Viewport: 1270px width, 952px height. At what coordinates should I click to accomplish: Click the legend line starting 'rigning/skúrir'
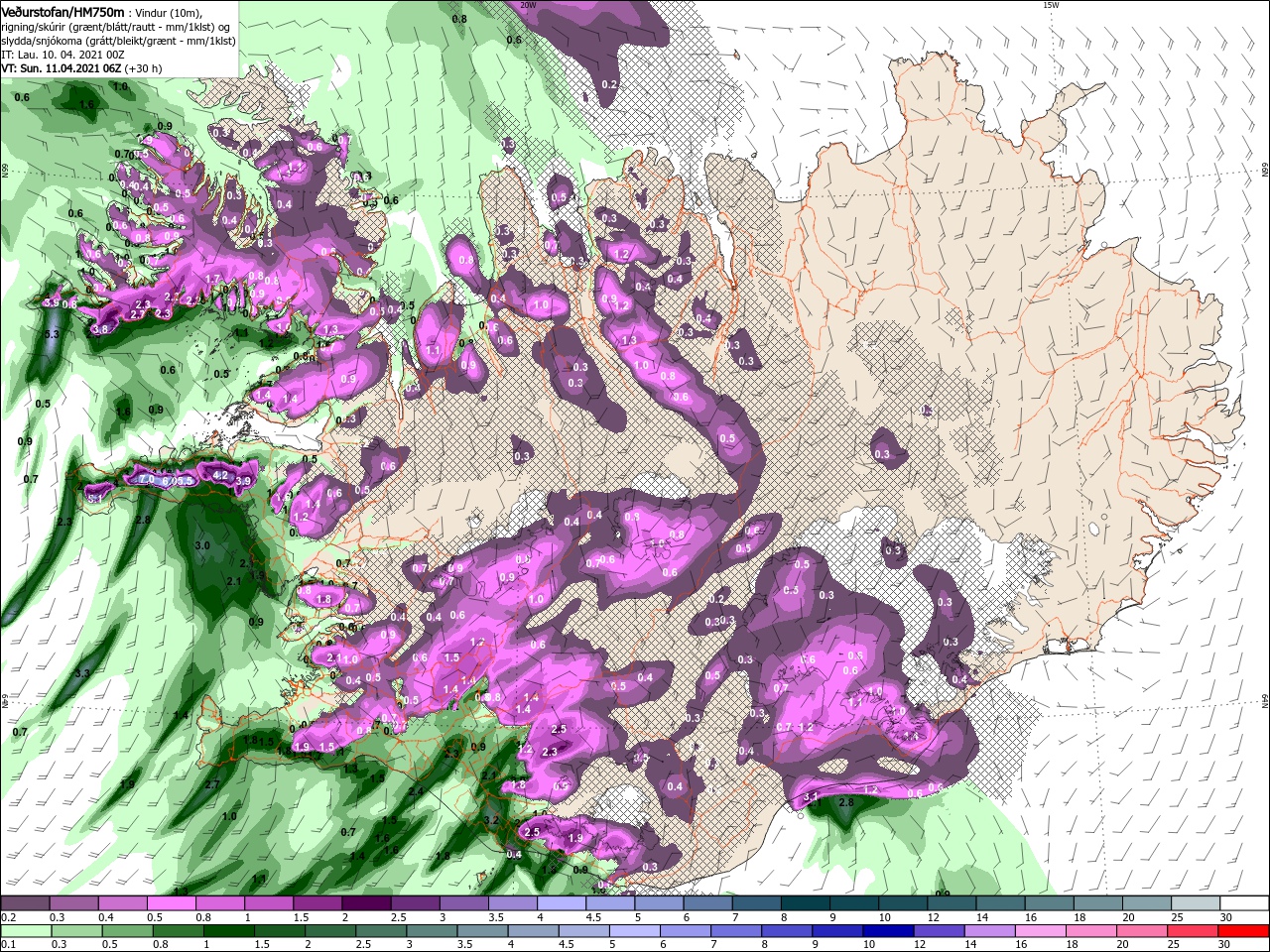tap(115, 27)
